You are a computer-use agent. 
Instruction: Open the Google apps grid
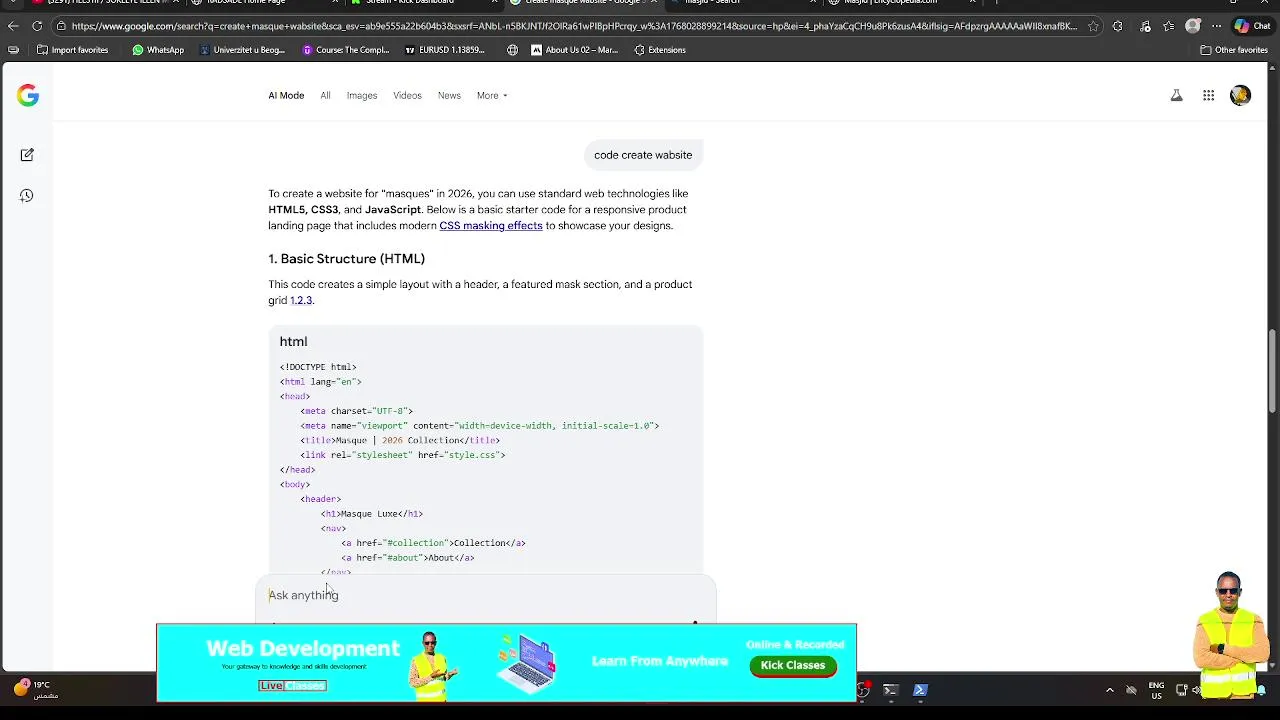tap(1208, 95)
